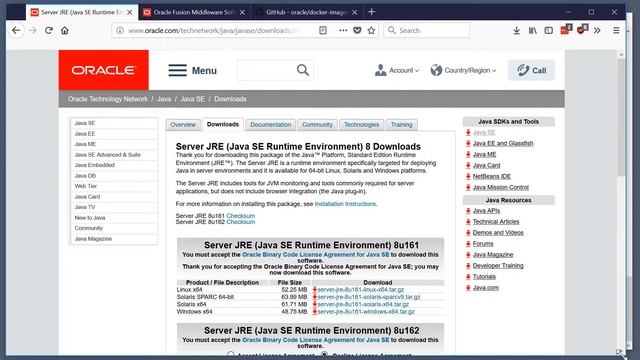
Task: Open Checksum link for Server JRE 8u161
Action: click(241, 216)
